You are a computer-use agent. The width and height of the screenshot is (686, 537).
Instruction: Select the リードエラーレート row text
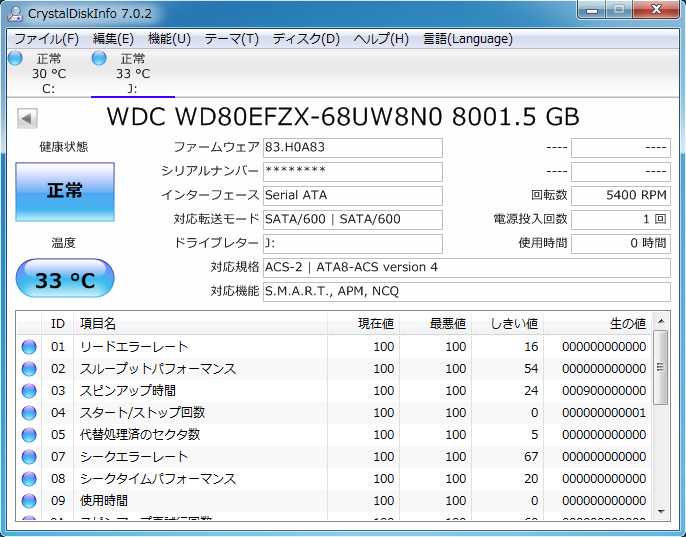click(134, 347)
